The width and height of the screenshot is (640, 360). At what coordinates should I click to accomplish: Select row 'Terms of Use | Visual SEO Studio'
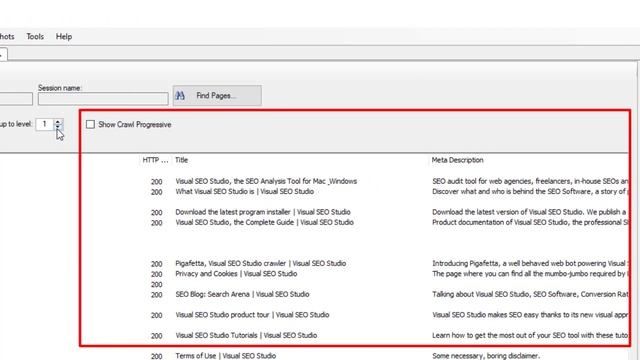[226, 356]
